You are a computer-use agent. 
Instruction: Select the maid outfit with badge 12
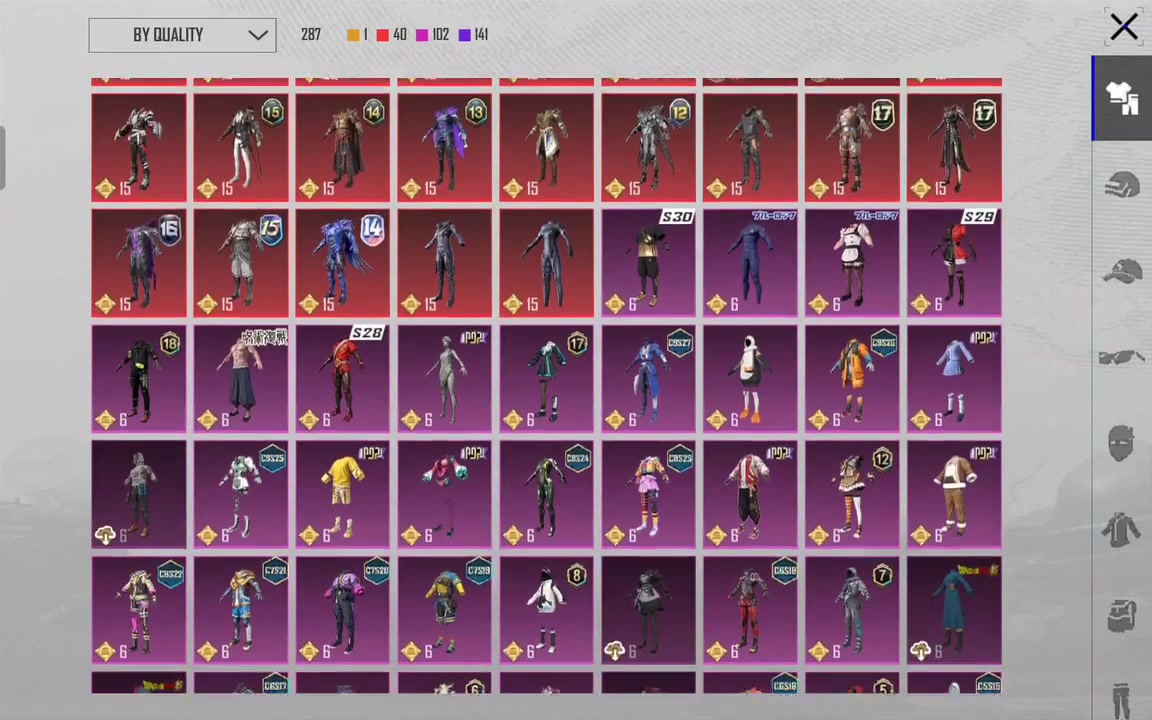[x=852, y=494]
